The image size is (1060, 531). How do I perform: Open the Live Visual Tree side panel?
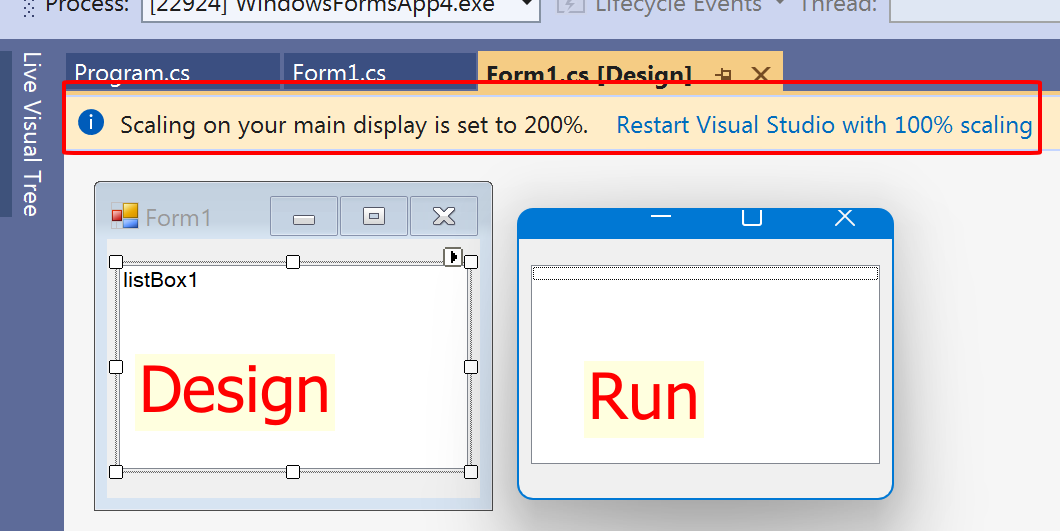(x=31, y=134)
